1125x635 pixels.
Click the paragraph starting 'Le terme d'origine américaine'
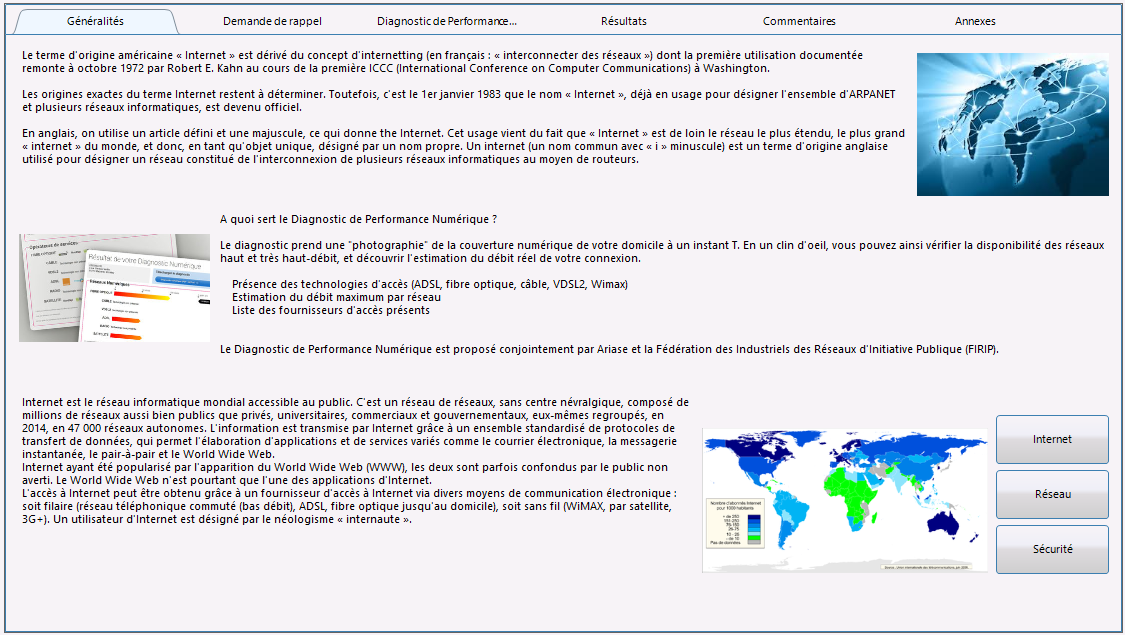coord(443,62)
